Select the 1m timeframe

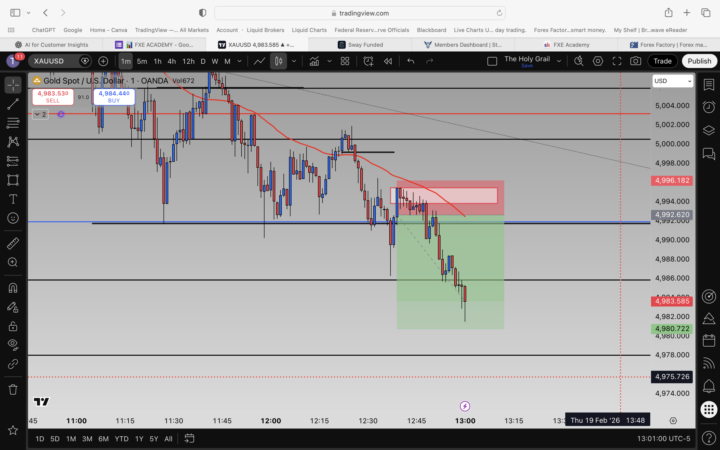coord(125,61)
